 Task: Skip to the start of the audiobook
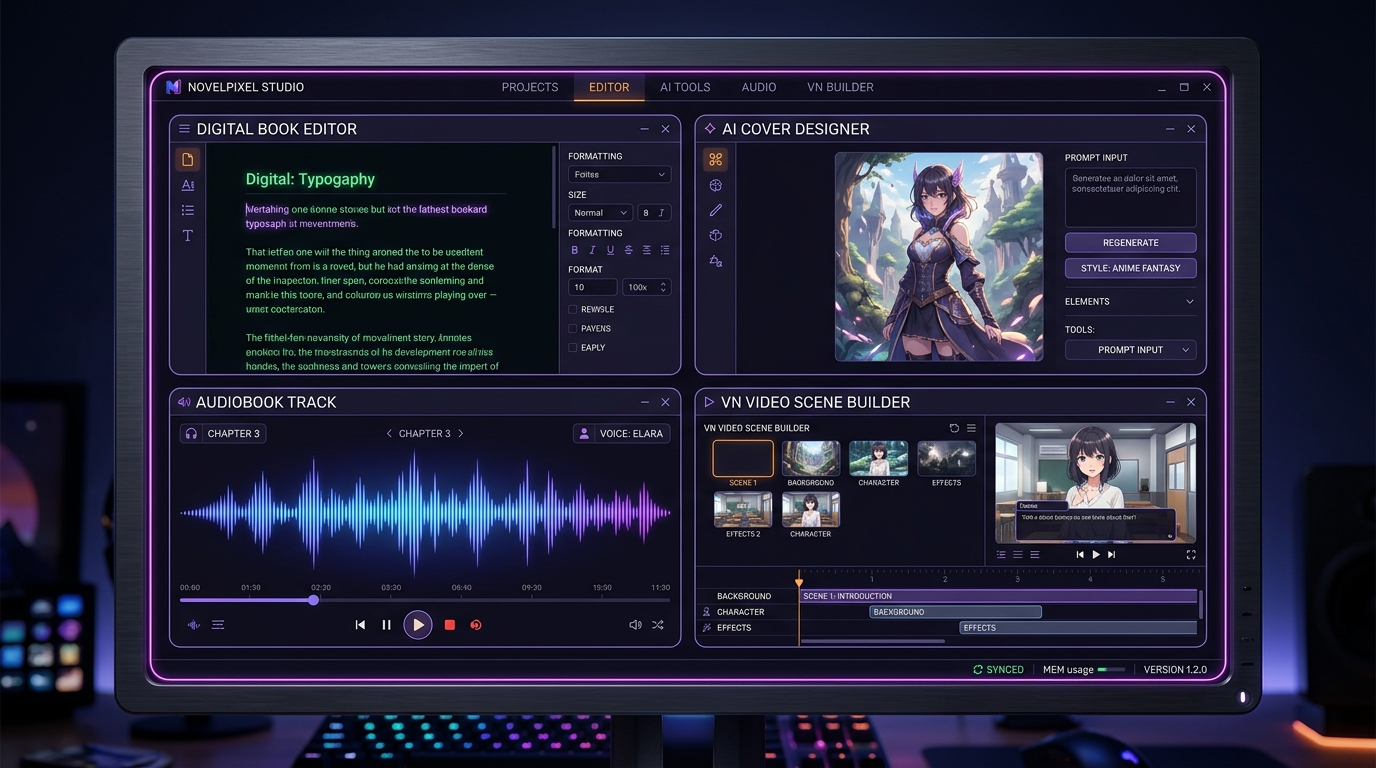[x=360, y=625]
